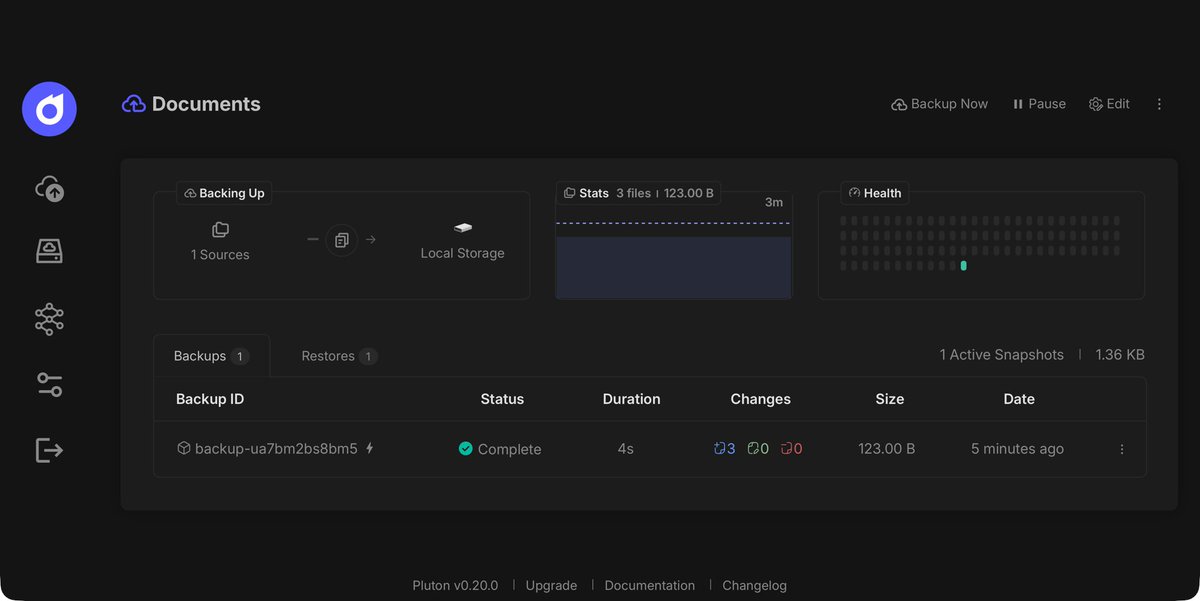Screen dimensions: 1200x601
Task: Click the Local Storage drive icon
Action: 462,228
